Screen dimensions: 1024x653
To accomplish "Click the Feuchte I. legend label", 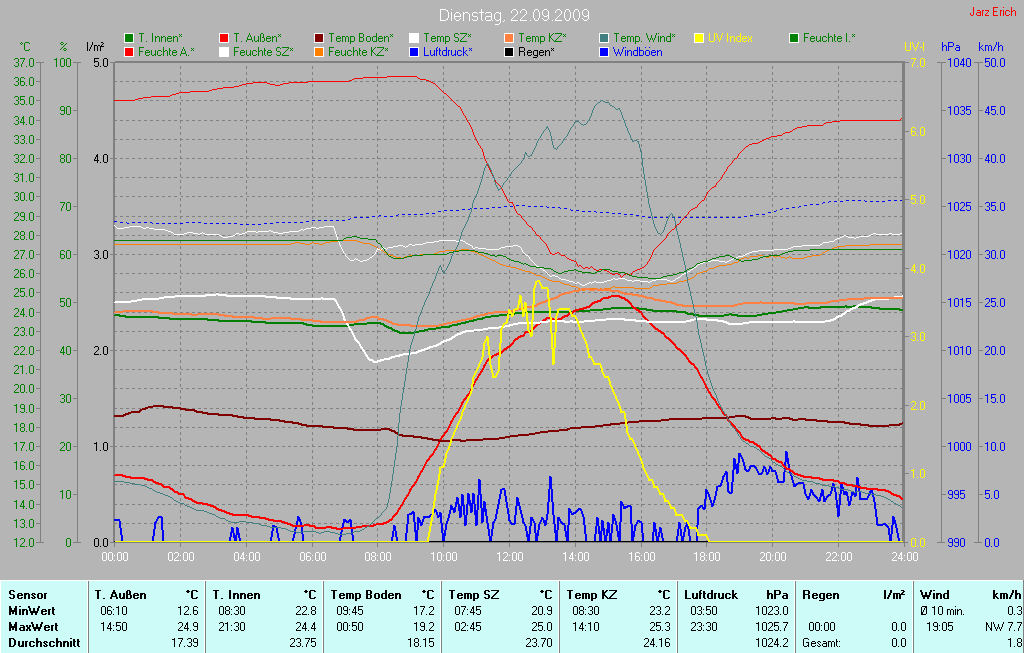I will pos(828,38).
